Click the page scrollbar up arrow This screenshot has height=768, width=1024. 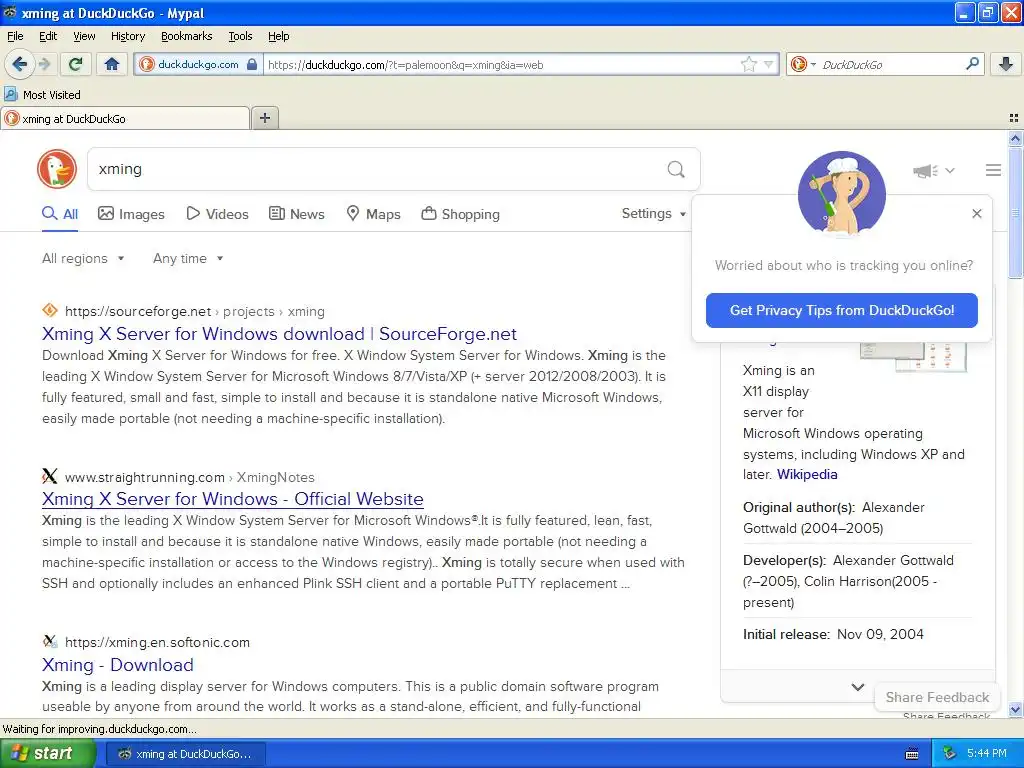tap(1015, 138)
